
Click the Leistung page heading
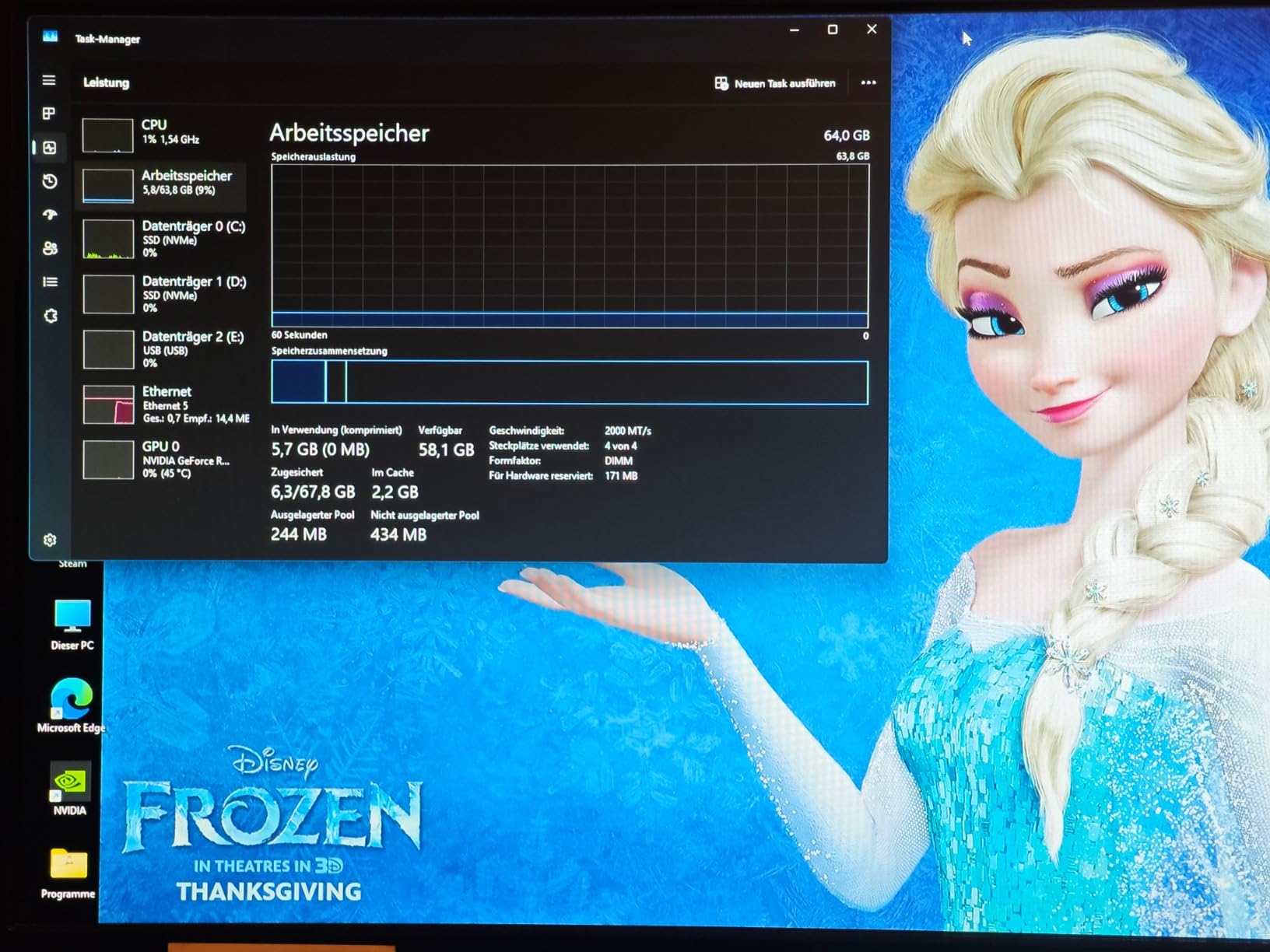pyautogui.click(x=107, y=82)
